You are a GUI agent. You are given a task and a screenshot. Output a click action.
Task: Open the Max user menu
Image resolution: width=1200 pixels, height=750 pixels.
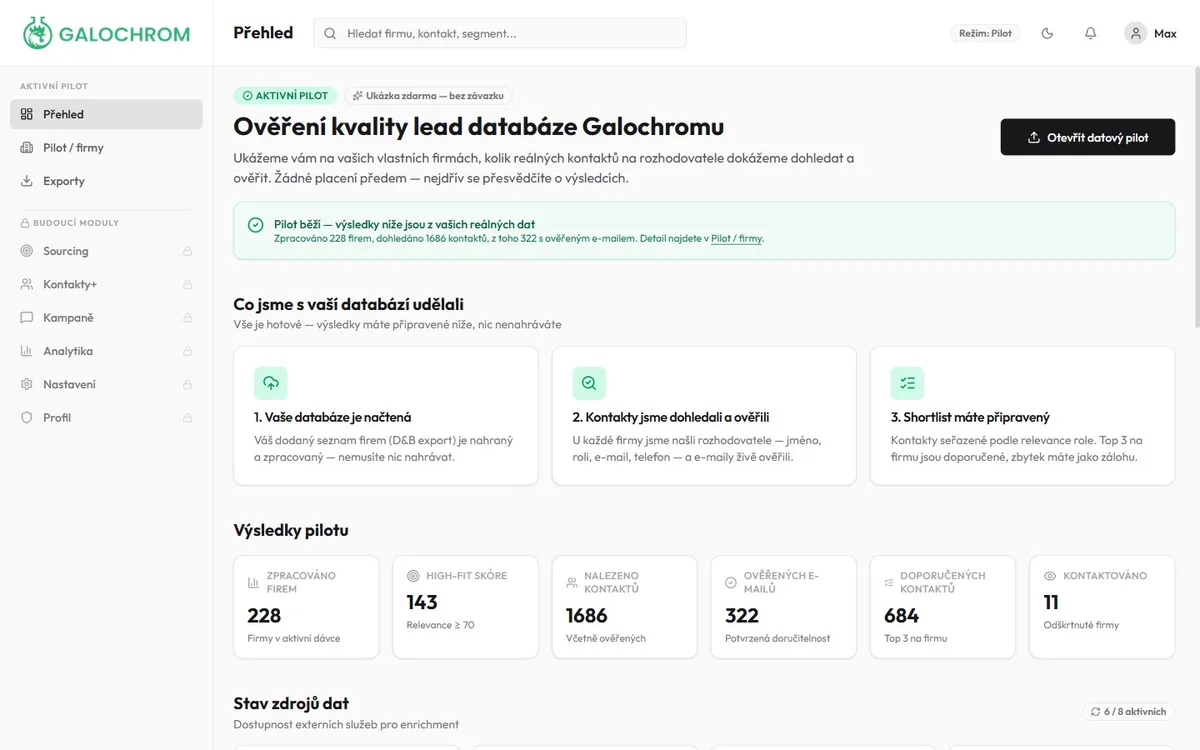[x=1151, y=33]
